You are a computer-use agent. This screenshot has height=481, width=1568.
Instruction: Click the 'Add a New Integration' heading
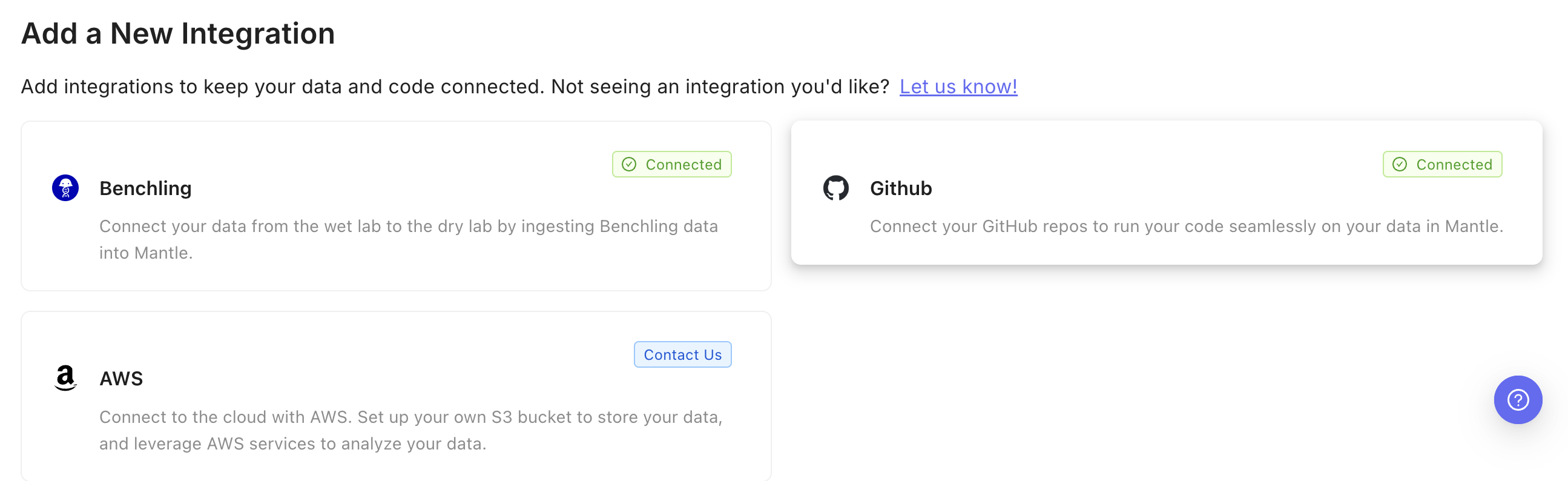point(178,33)
